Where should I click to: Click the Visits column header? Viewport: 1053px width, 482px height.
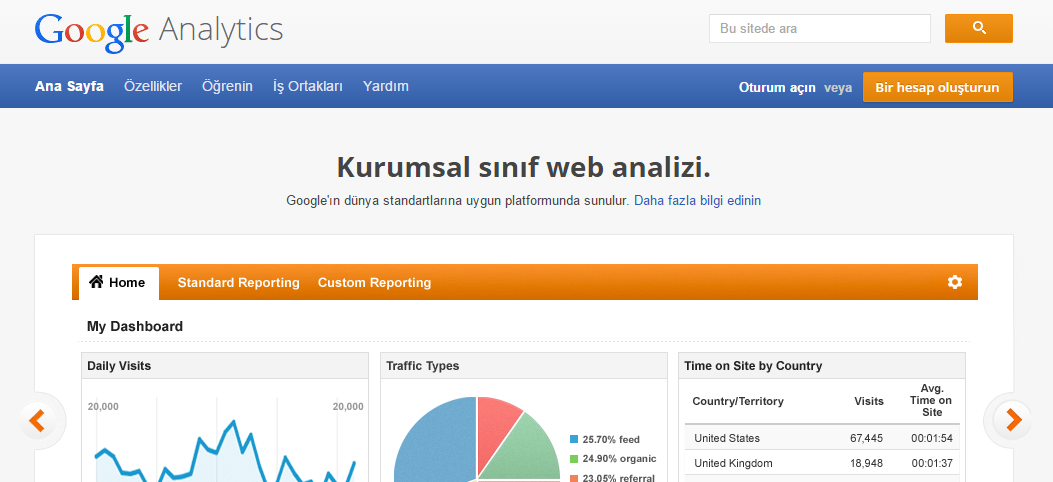[869, 401]
